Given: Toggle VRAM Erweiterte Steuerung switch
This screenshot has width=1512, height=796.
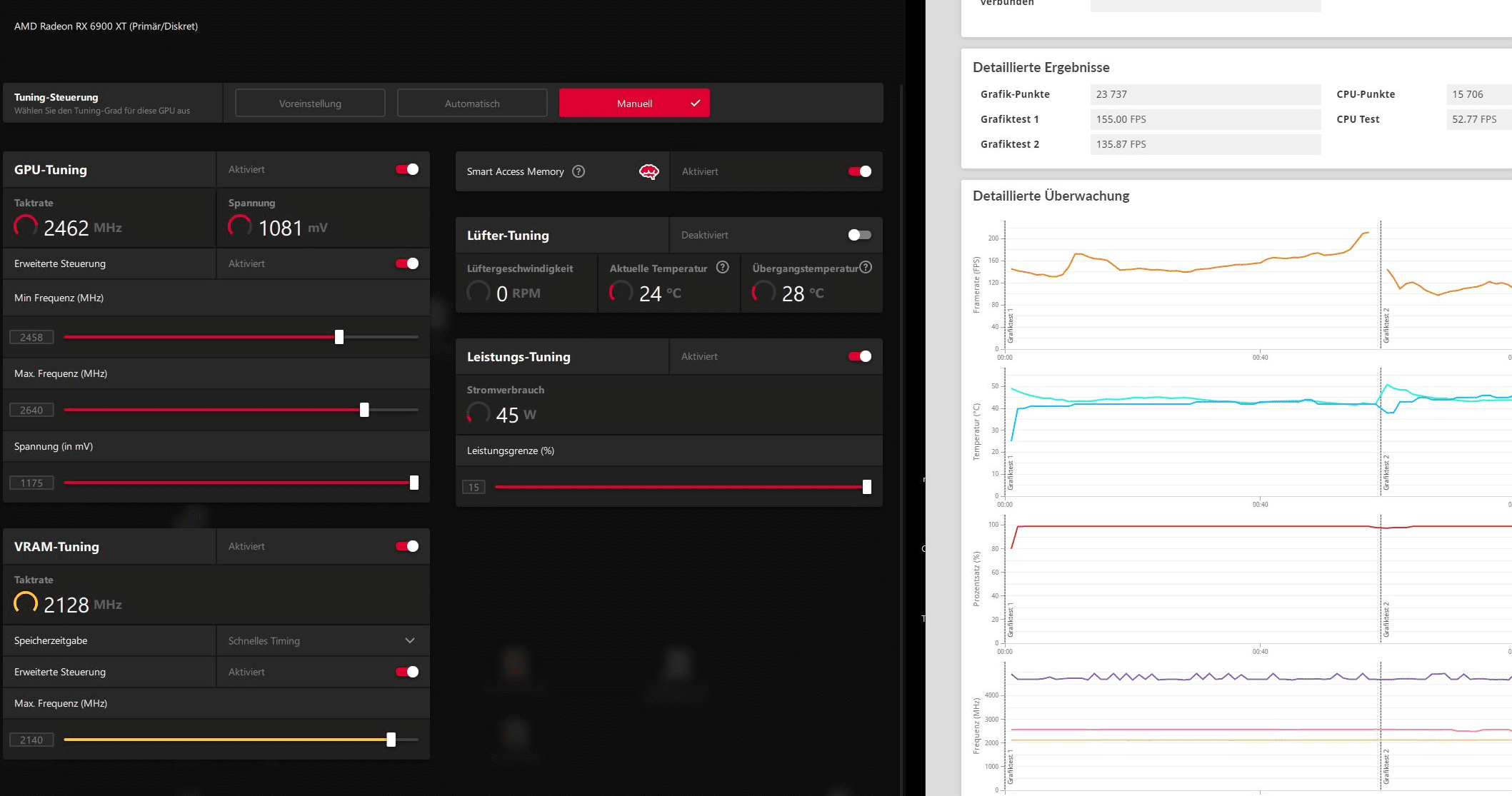Looking at the screenshot, I should point(407,672).
